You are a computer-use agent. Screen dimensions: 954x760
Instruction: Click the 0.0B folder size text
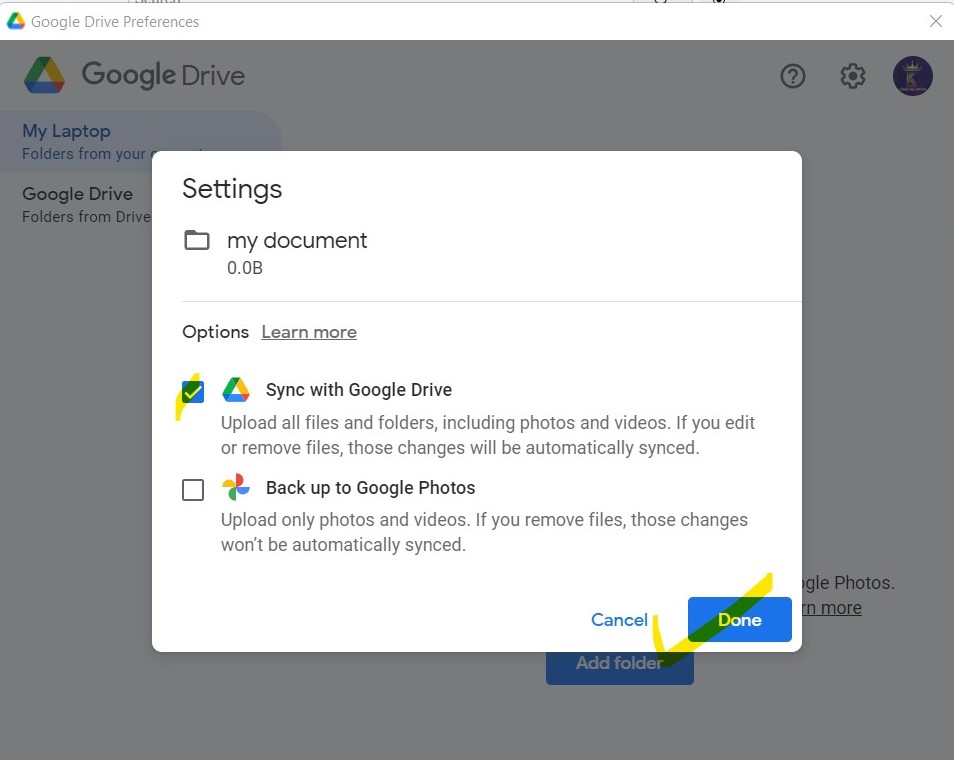[245, 268]
